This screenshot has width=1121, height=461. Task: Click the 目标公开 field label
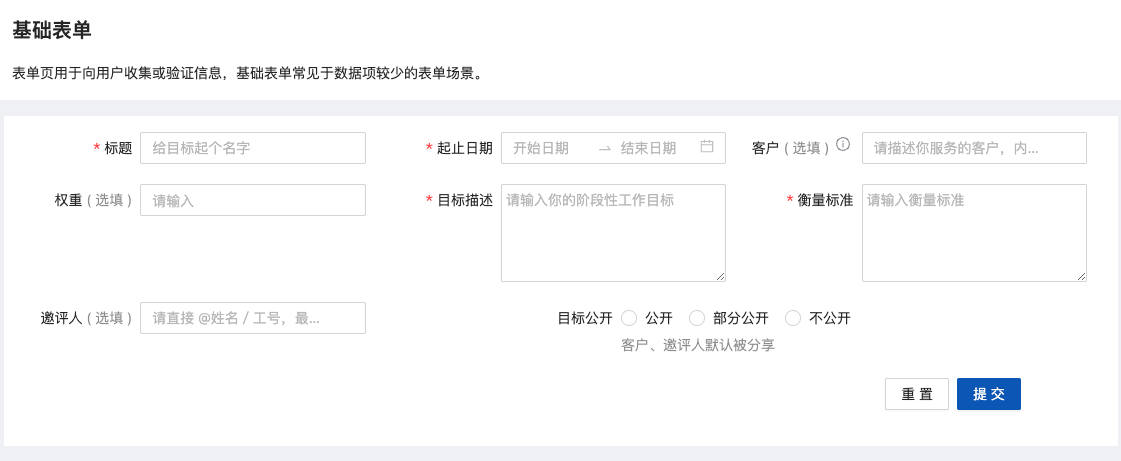tap(584, 318)
